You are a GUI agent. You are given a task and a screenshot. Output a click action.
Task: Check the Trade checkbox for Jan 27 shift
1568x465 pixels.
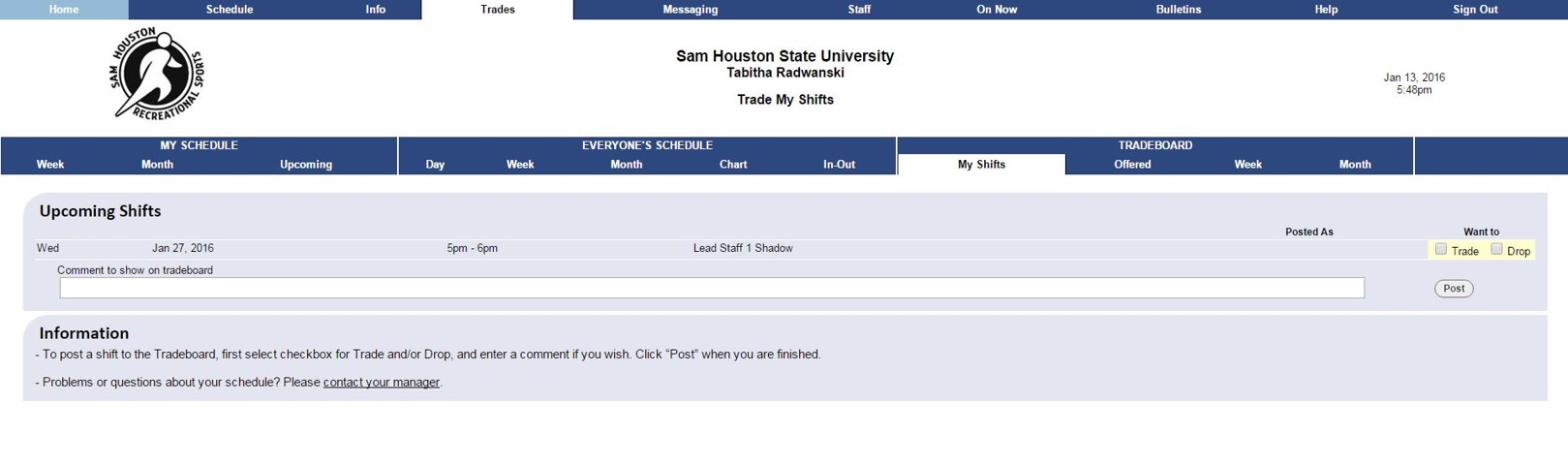pos(1441,249)
